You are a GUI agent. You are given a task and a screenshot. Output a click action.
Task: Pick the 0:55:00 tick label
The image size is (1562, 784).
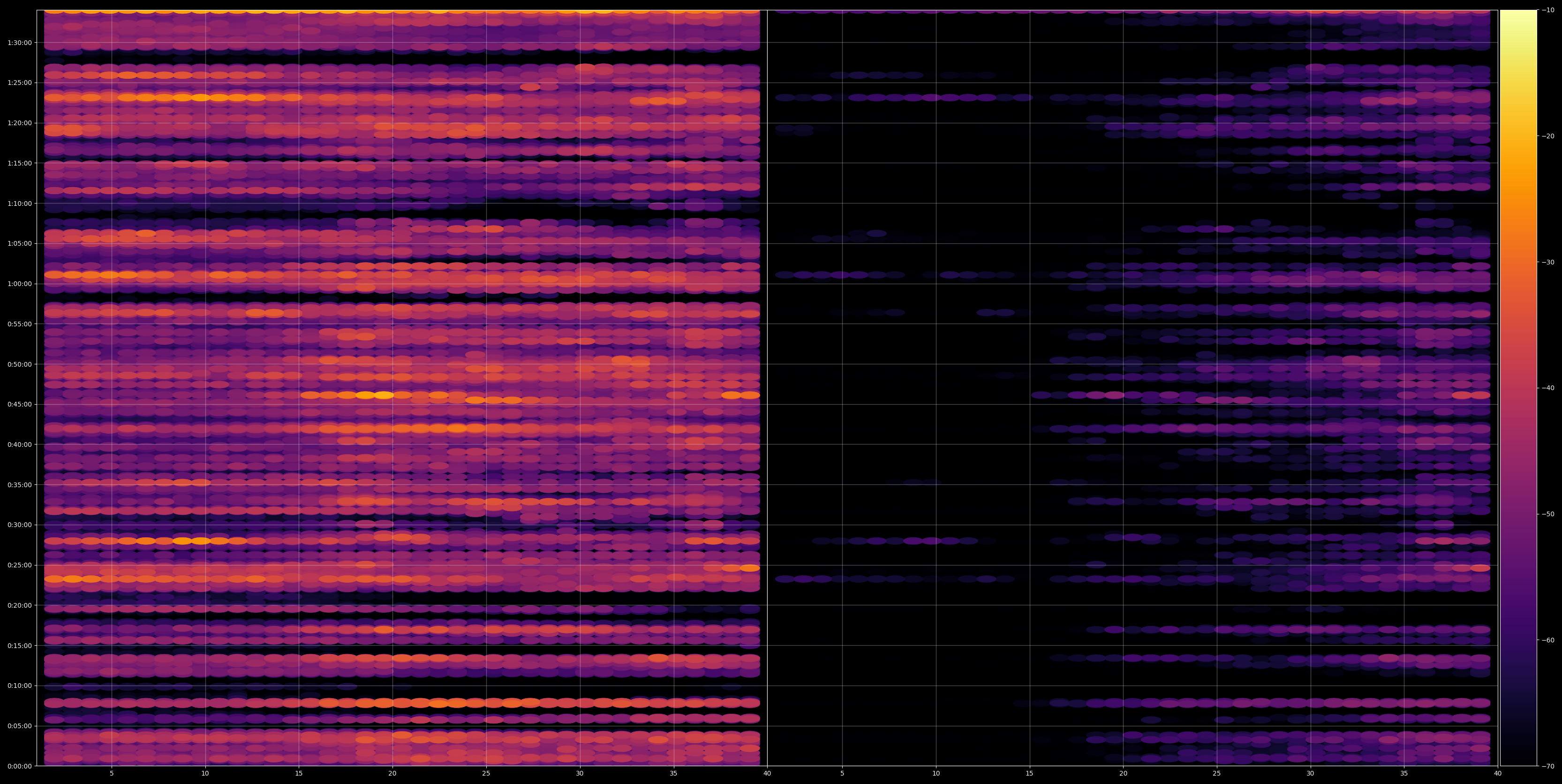[x=19, y=324]
